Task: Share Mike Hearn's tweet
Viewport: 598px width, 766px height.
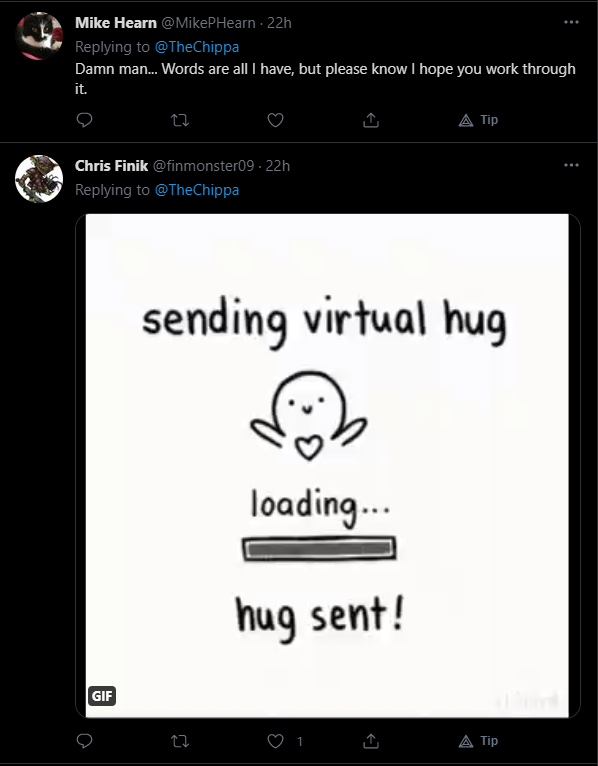Action: point(371,120)
